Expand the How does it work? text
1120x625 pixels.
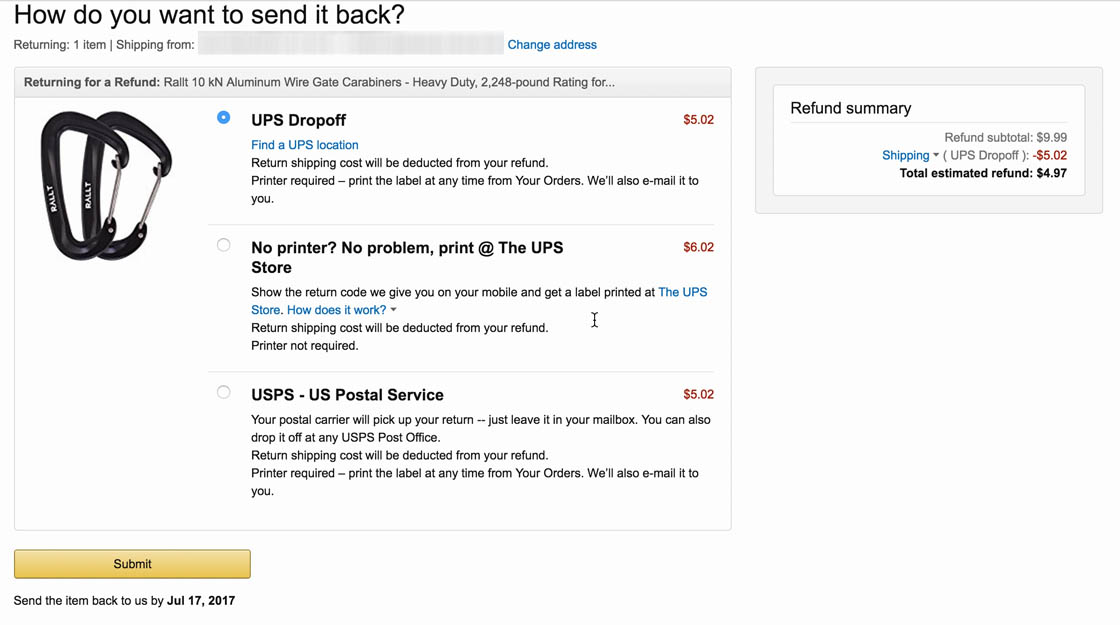[336, 310]
